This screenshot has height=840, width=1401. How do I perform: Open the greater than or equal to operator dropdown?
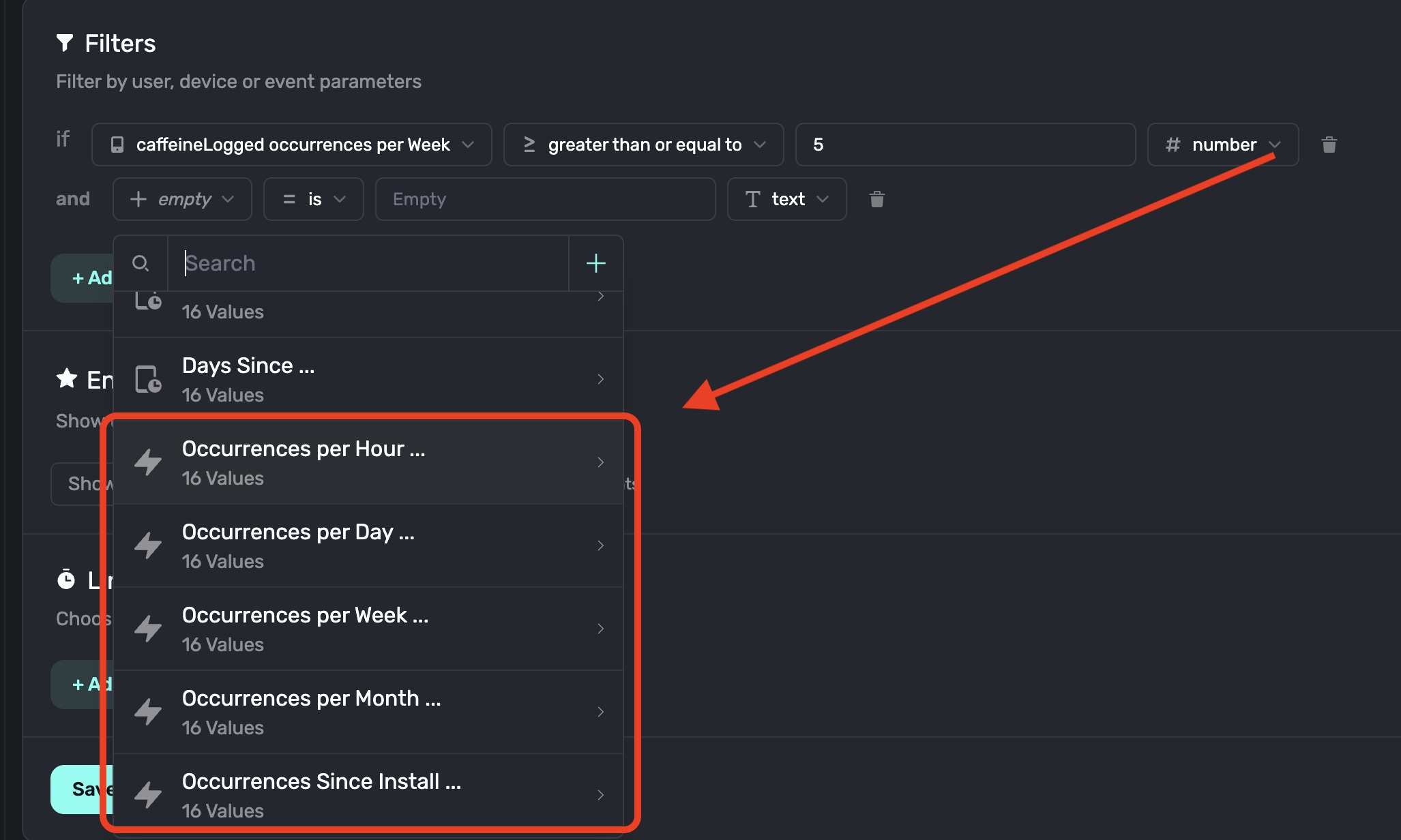coord(643,145)
